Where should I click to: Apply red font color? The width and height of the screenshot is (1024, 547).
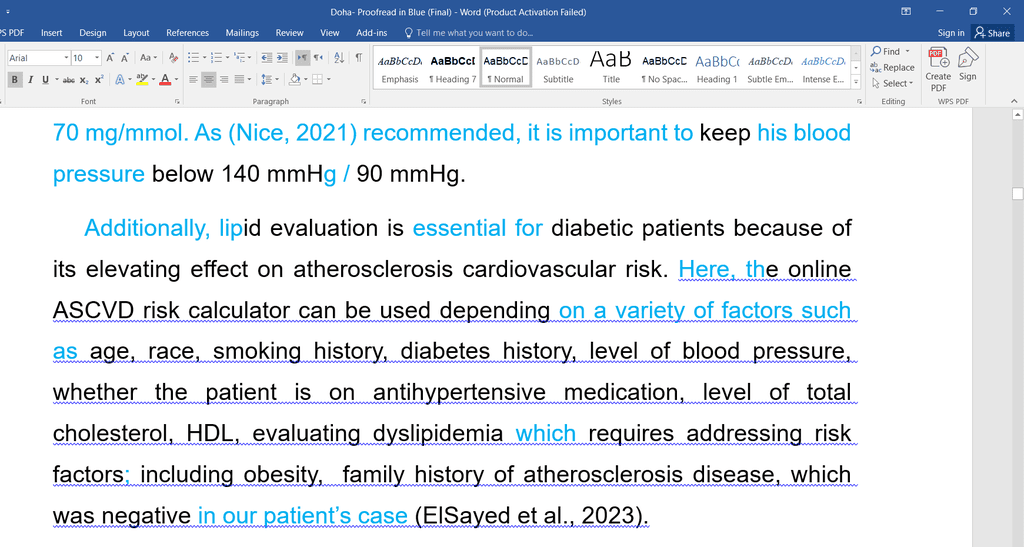pyautogui.click(x=165, y=80)
